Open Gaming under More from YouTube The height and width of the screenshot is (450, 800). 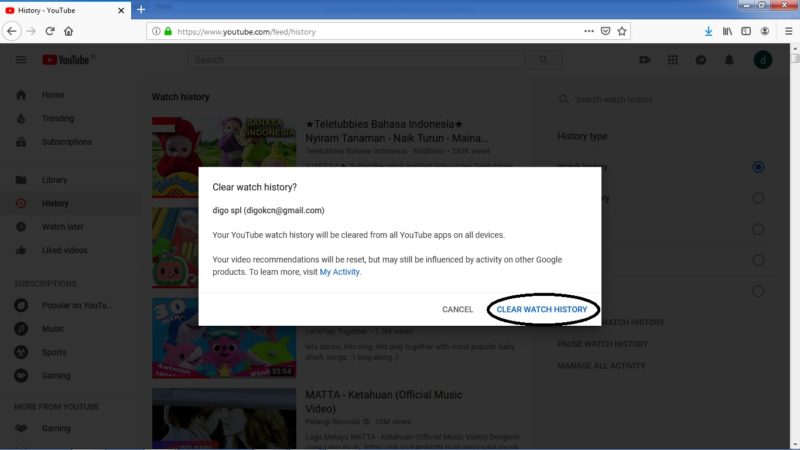70,428
